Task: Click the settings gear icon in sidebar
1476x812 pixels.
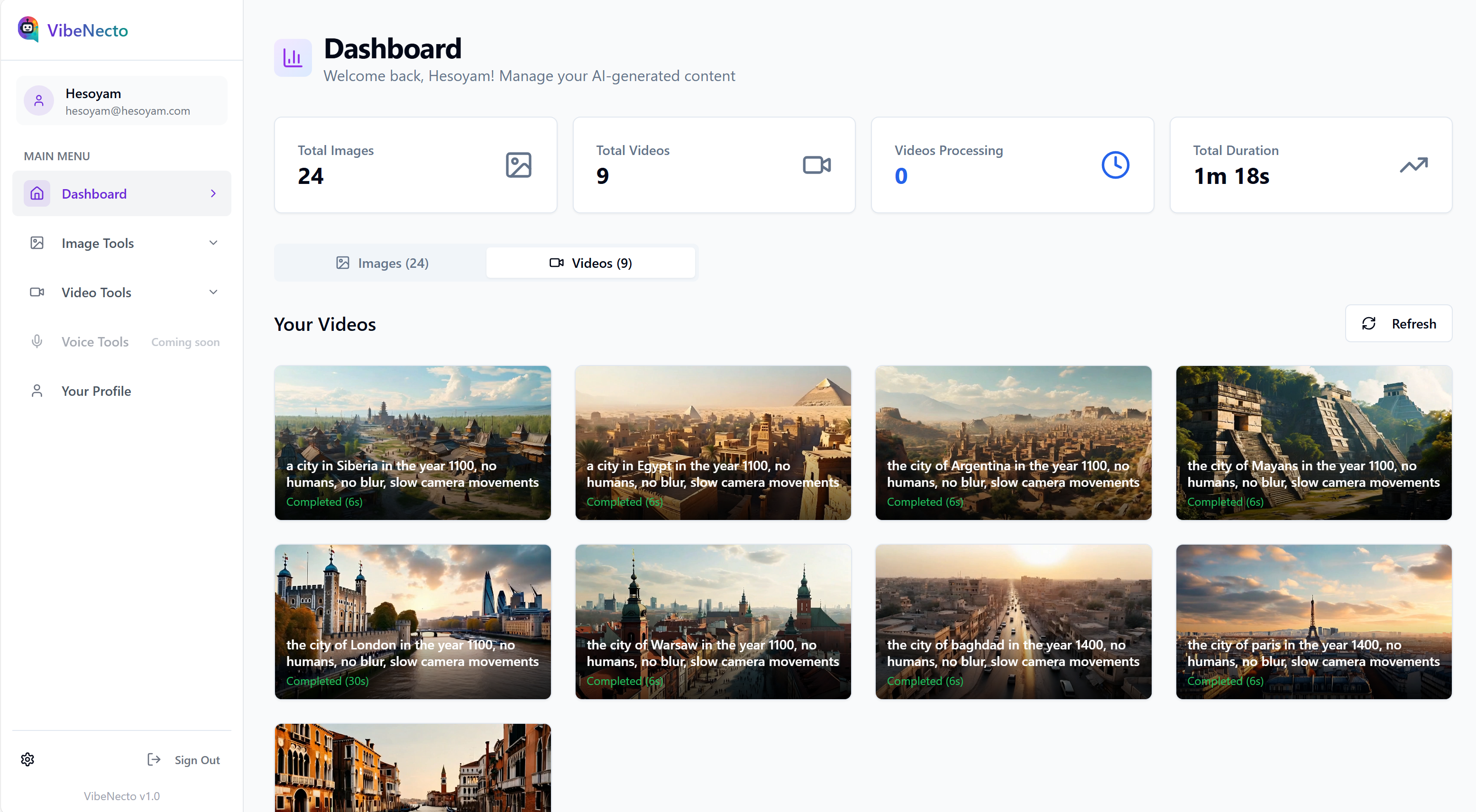Action: click(28, 759)
